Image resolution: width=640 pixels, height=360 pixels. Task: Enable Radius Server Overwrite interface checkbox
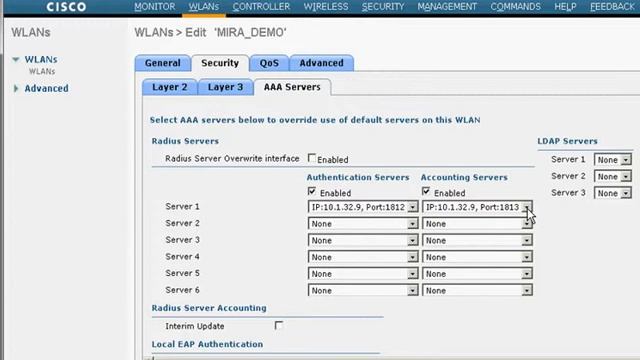pos(312,158)
